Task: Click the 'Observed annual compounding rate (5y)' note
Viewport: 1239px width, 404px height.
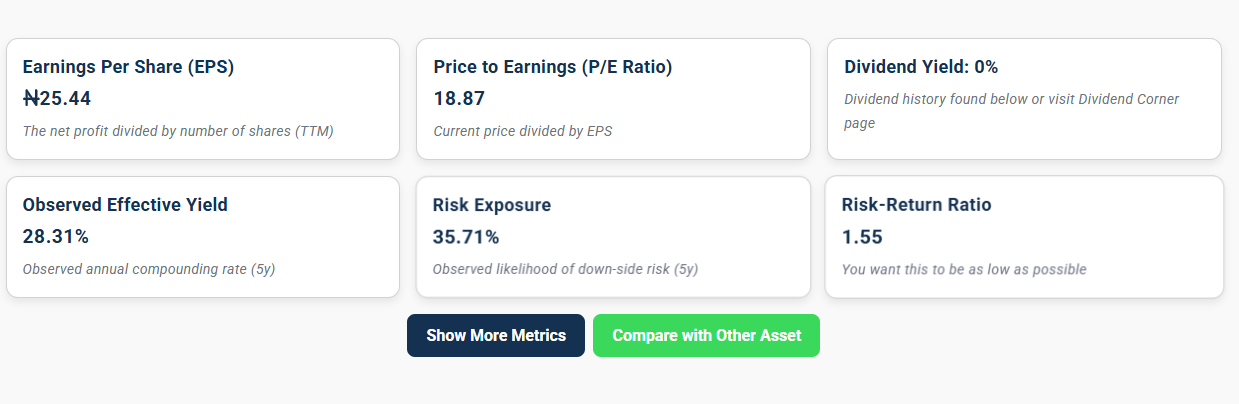Action: [x=148, y=269]
